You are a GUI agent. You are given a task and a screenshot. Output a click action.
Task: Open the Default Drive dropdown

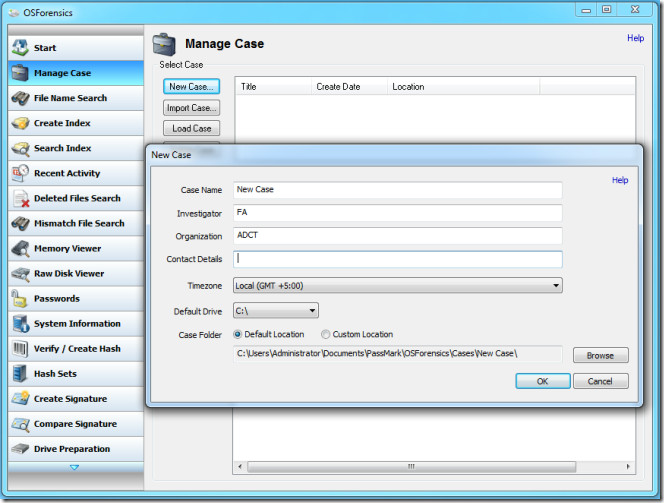pyautogui.click(x=276, y=310)
